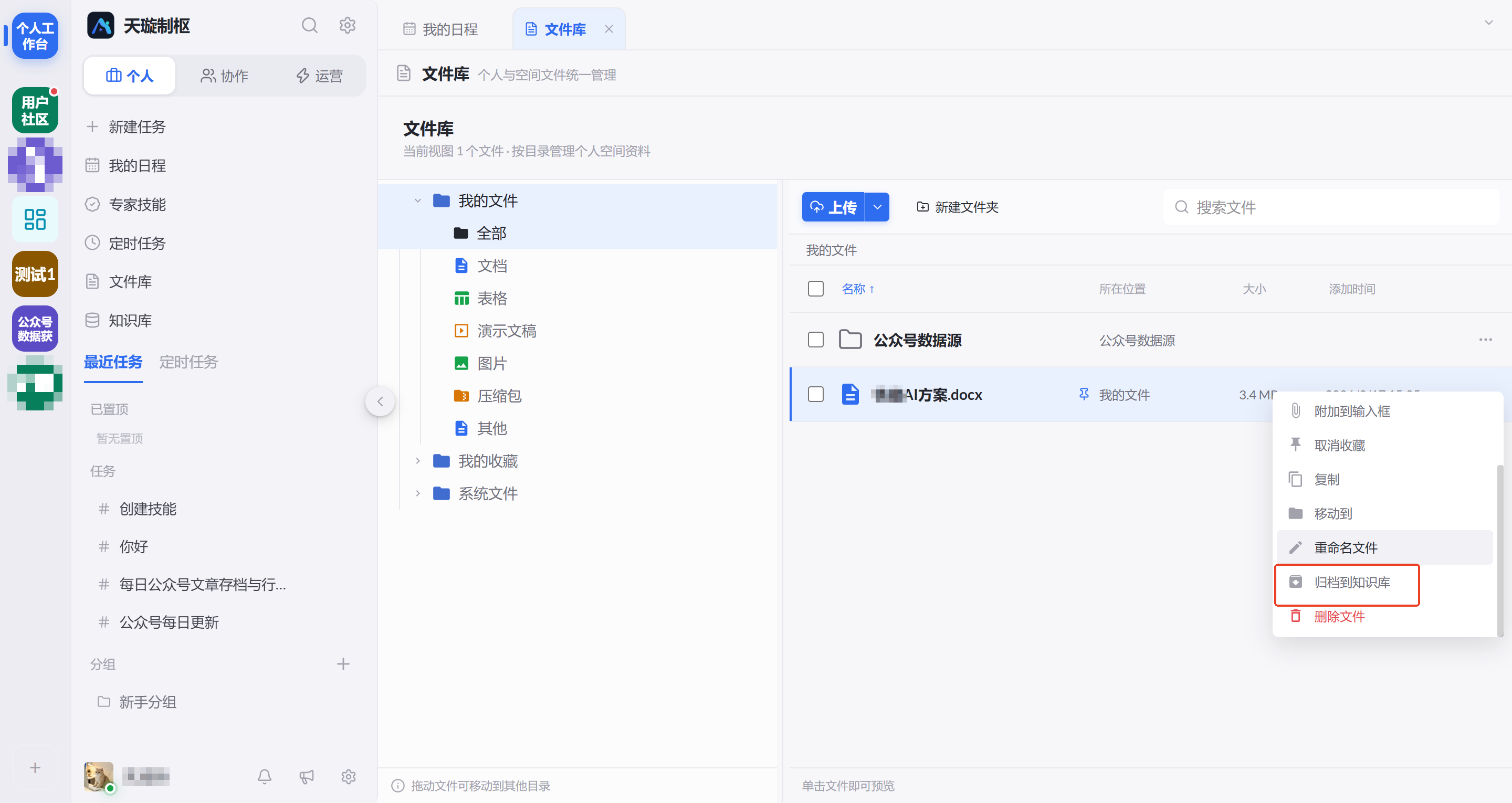Click 新建任务 in the sidebar
1512x803 pixels.
[x=136, y=127]
